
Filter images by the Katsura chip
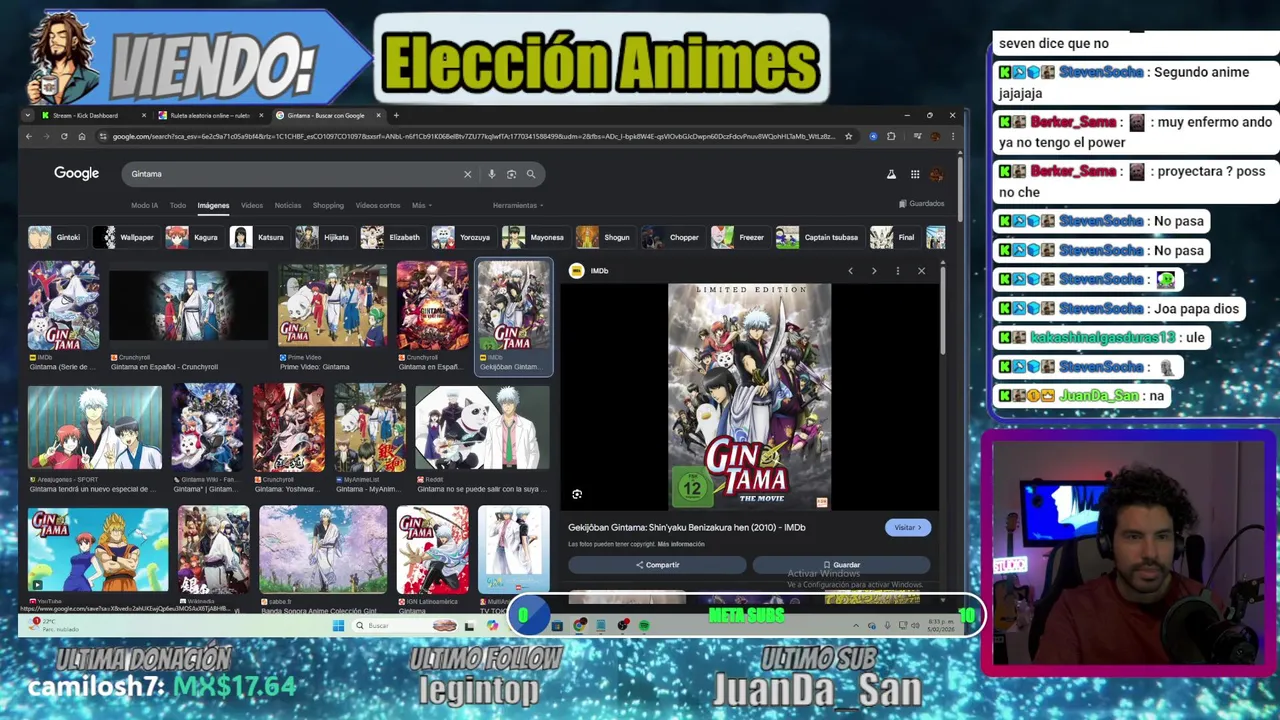pos(259,238)
